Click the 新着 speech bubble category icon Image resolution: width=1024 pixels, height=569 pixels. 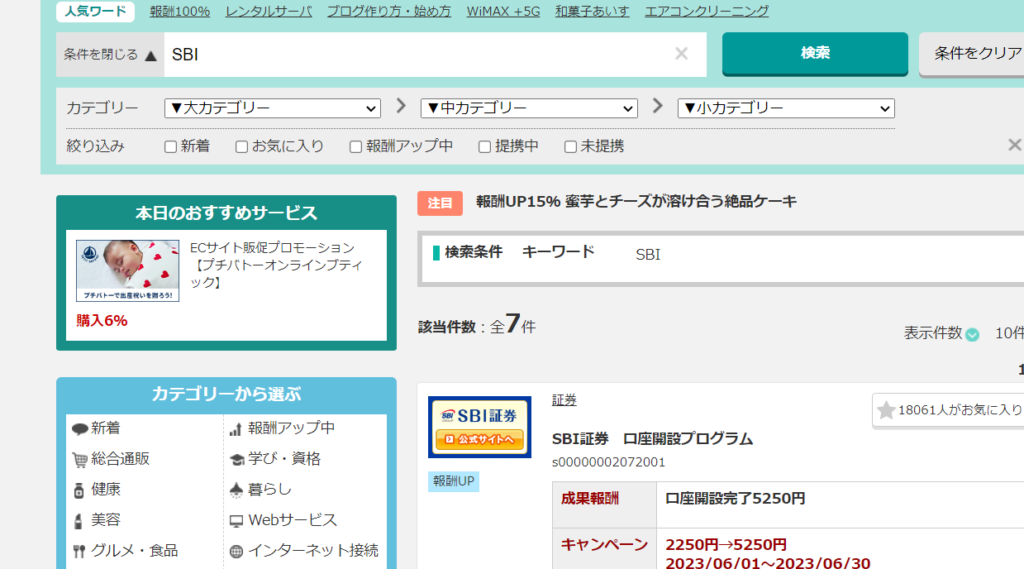pos(80,429)
